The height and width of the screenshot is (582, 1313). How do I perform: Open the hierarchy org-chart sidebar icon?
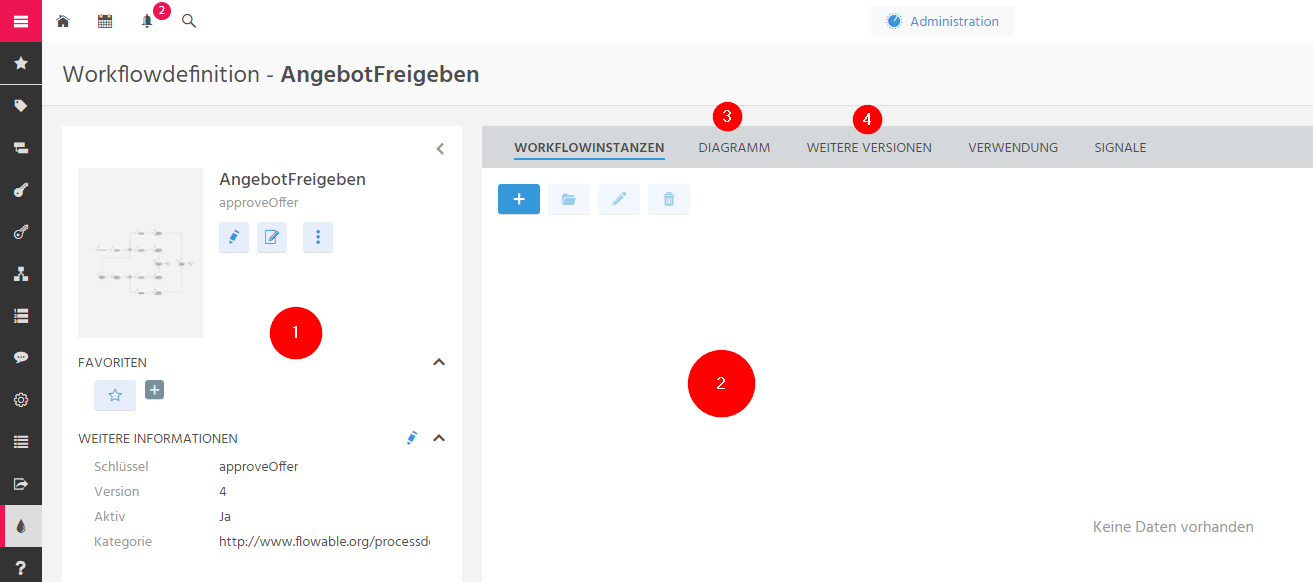click(x=20, y=273)
